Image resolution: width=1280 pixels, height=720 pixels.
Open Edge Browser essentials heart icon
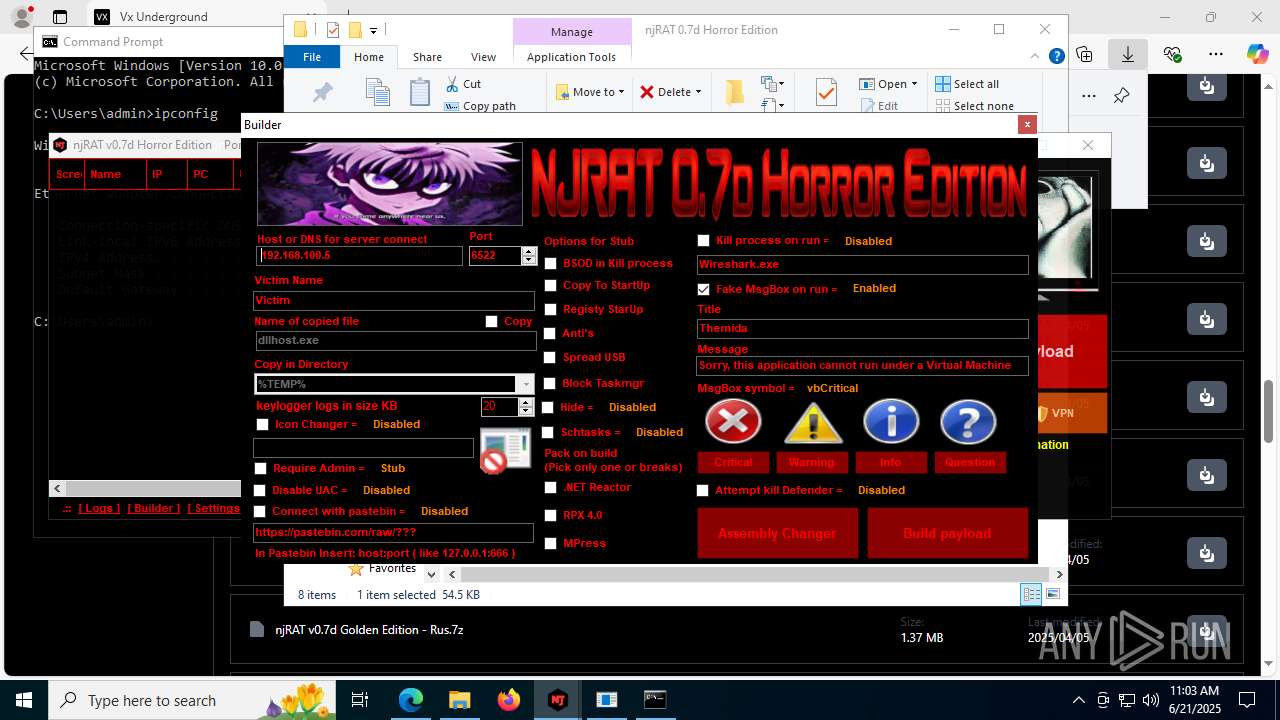pyautogui.click(x=1172, y=54)
